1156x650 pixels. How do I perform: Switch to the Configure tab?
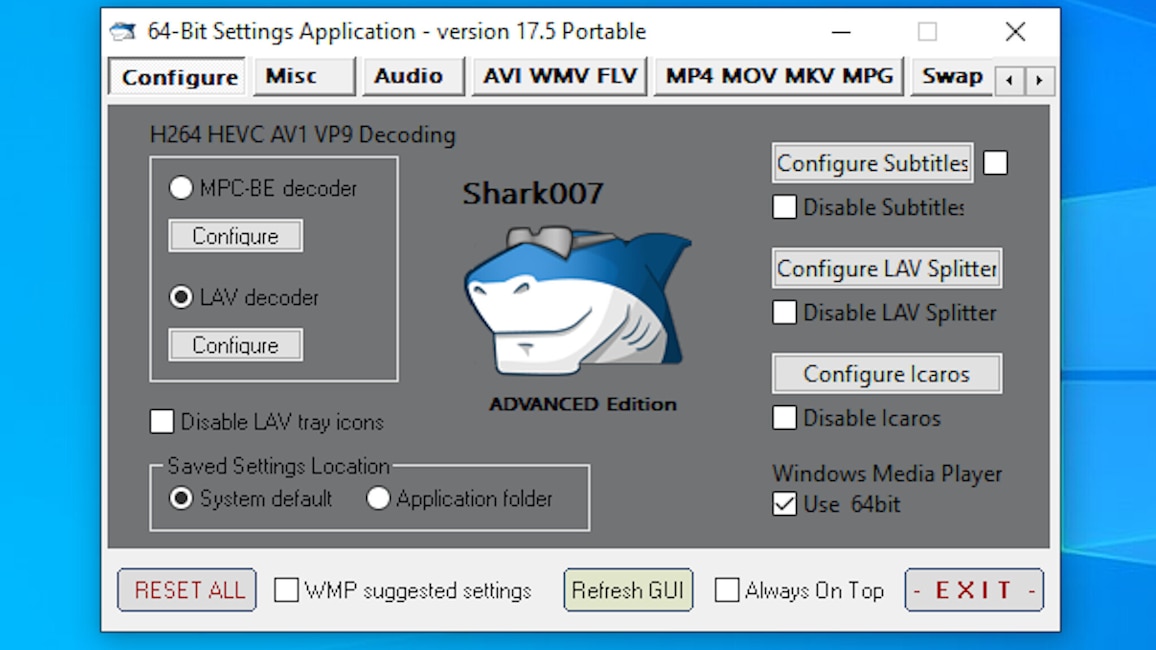(178, 77)
